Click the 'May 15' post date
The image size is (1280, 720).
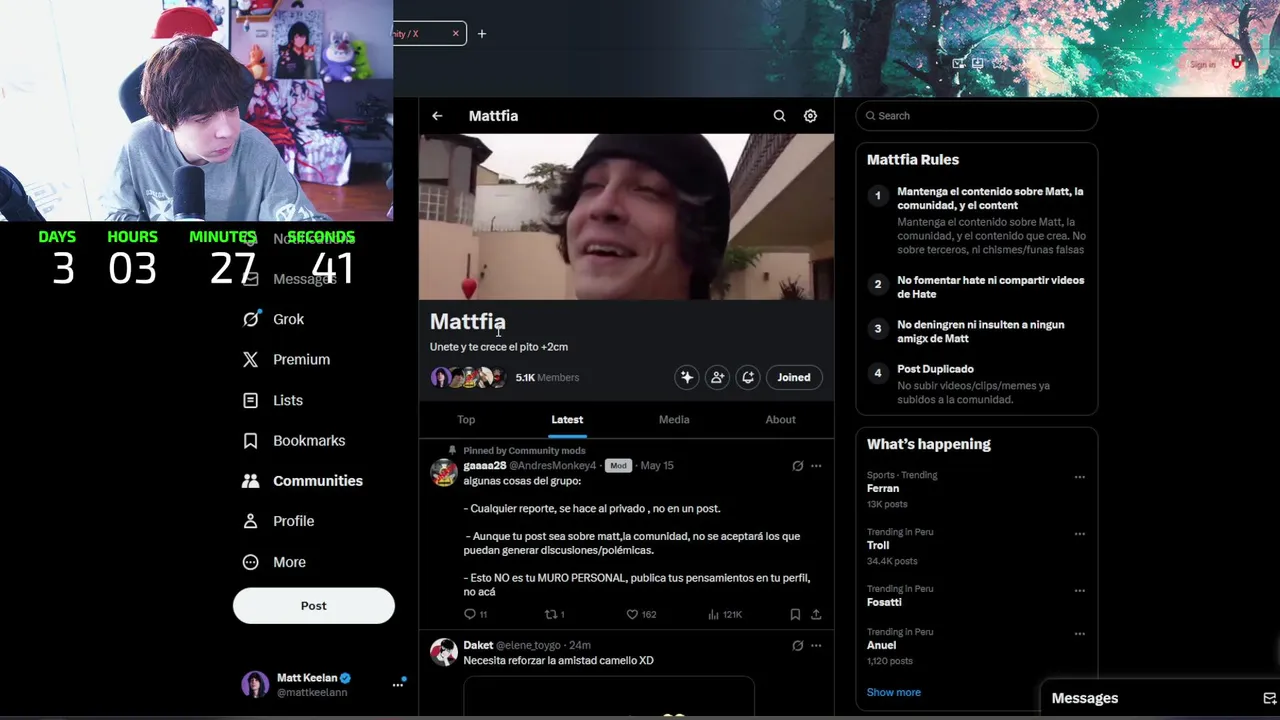(x=657, y=466)
